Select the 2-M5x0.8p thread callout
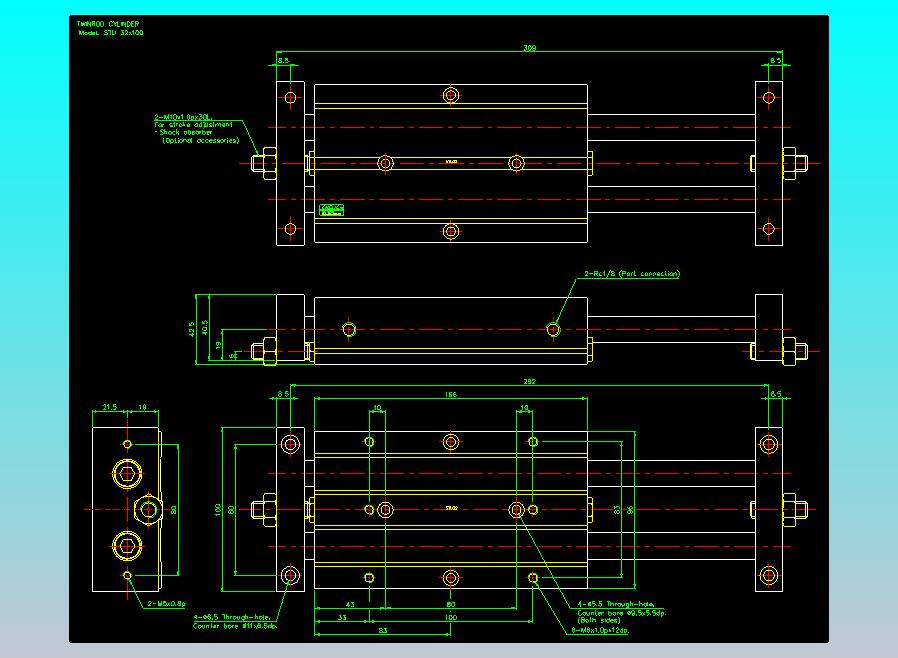898x658 pixels. pos(166,604)
